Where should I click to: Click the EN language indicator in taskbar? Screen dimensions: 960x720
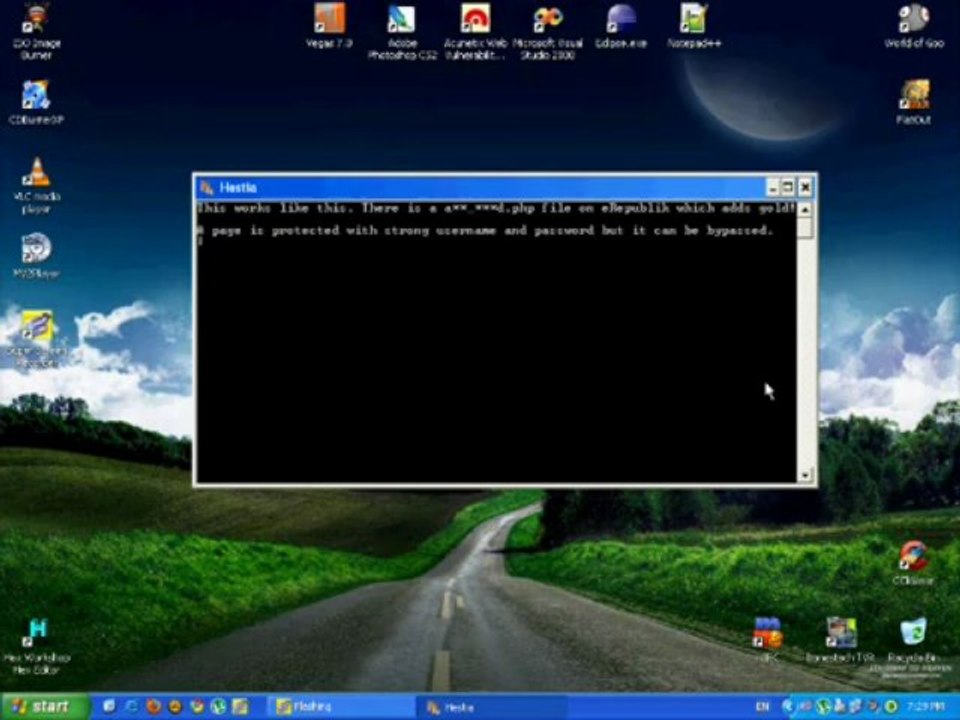click(763, 707)
